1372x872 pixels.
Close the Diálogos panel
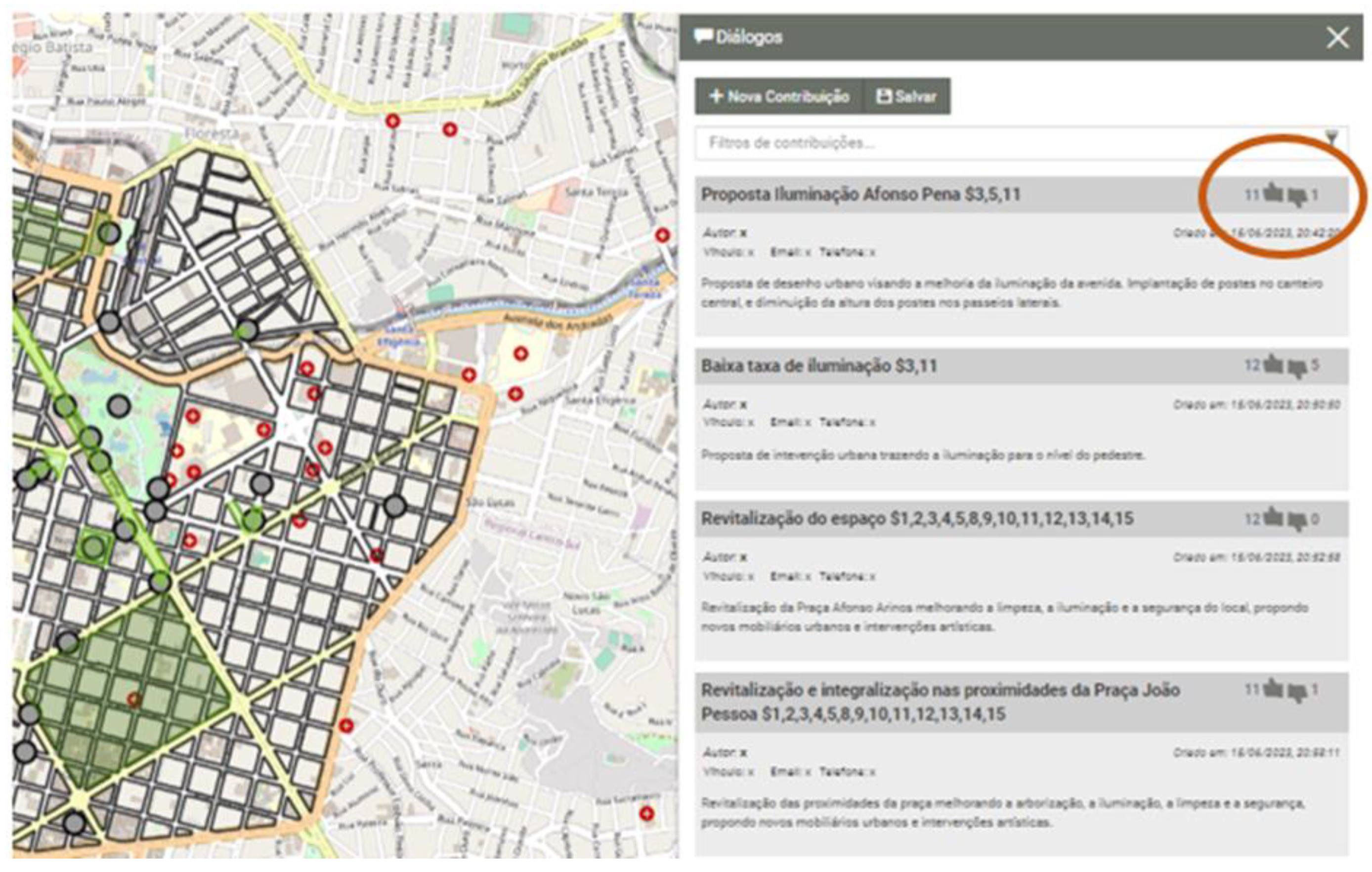point(1337,38)
